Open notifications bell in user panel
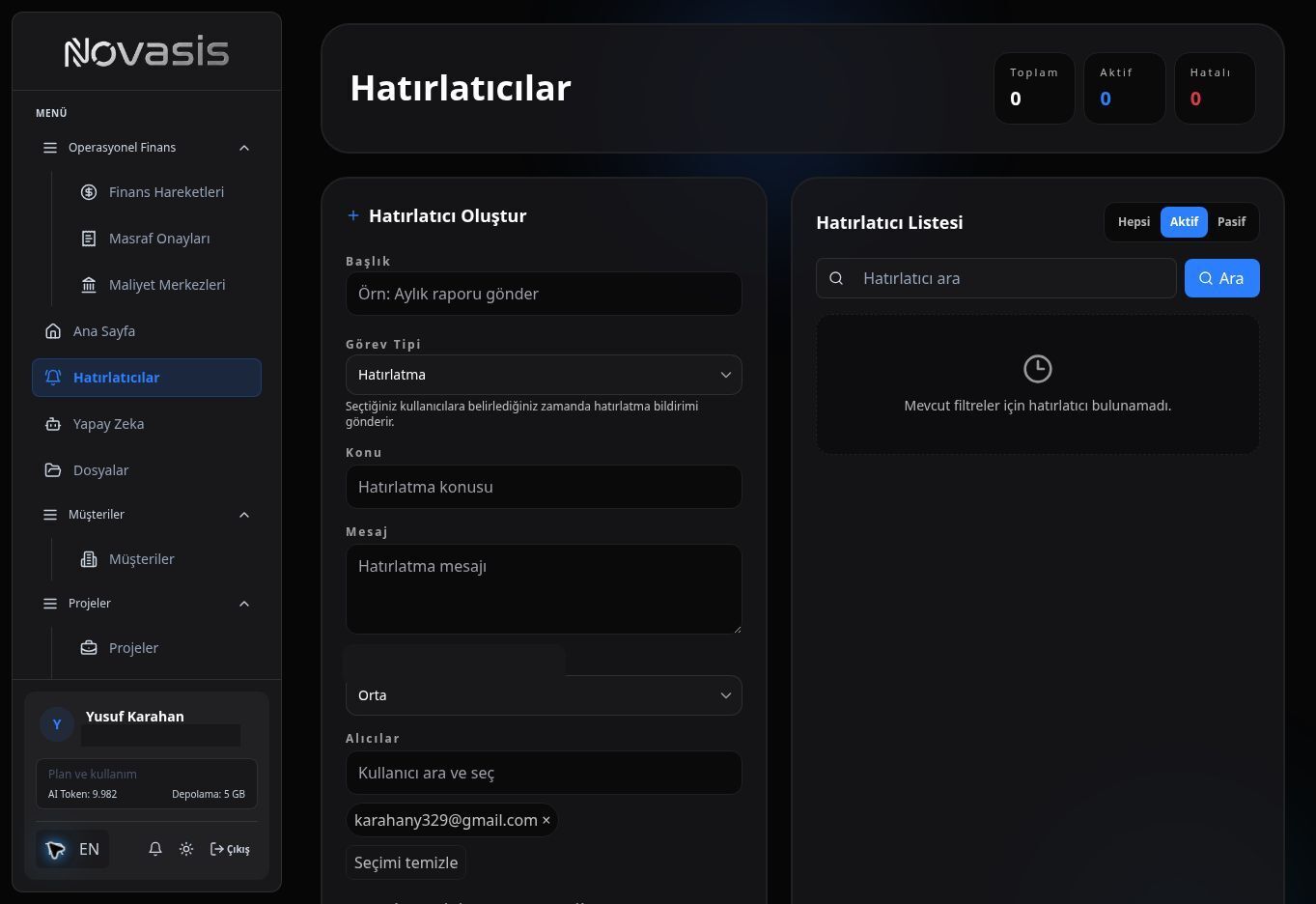Image resolution: width=1316 pixels, height=904 pixels. tap(154, 849)
